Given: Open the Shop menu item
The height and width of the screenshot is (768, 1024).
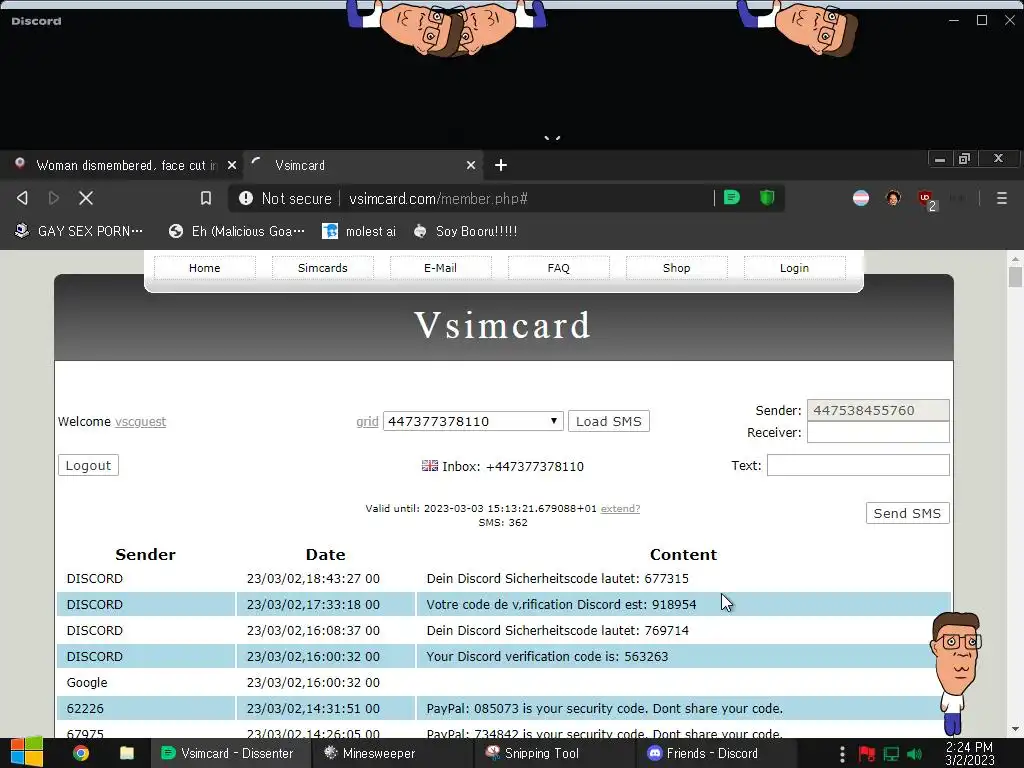Looking at the screenshot, I should pos(677,268).
